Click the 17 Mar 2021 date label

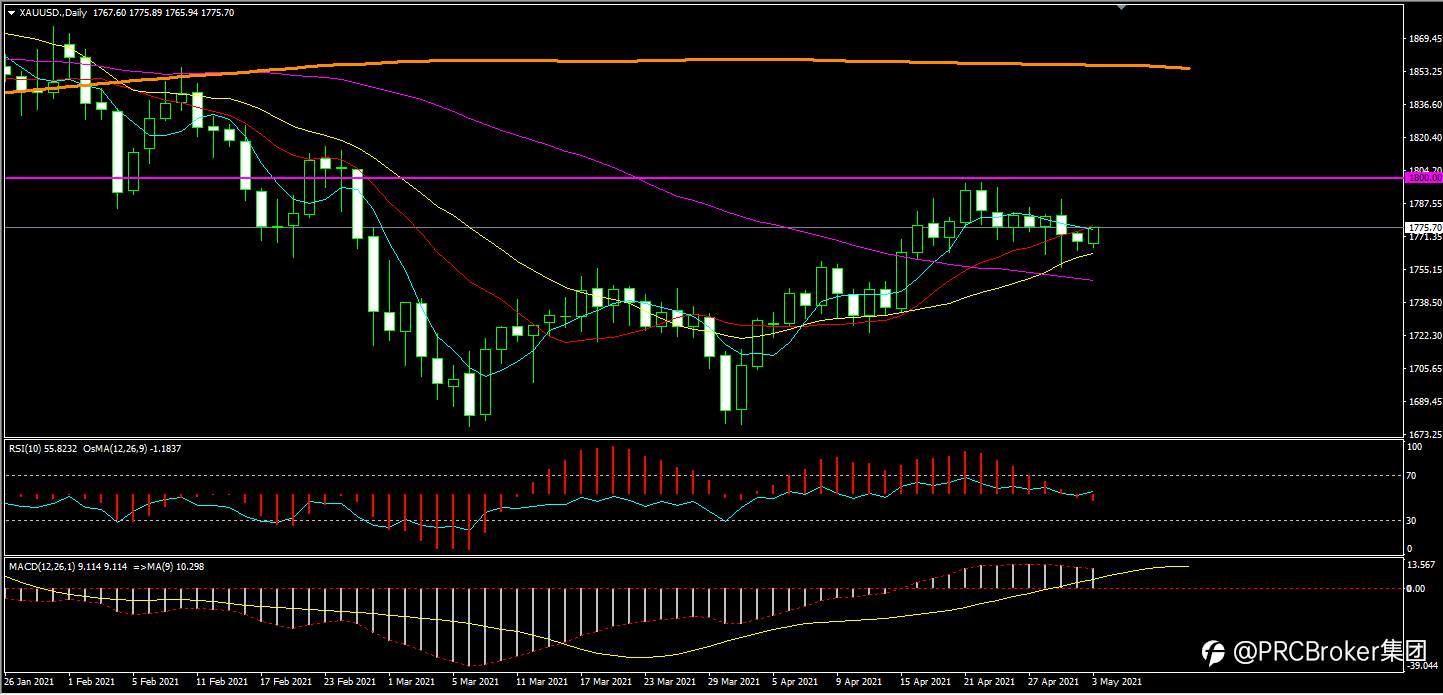(x=604, y=681)
